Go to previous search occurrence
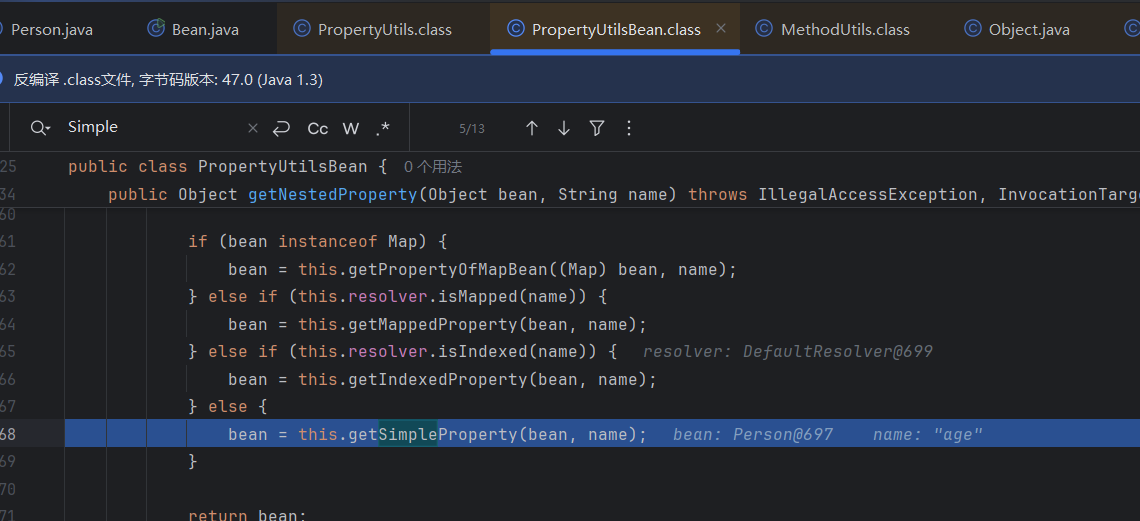Screen dimensions: 1140x521 532,128
